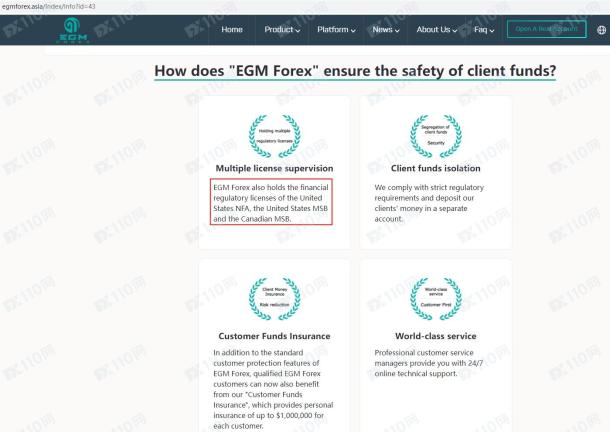Screen dimensions: 610x432
Task: Expand the Product dropdown menu
Action: tap(282, 30)
